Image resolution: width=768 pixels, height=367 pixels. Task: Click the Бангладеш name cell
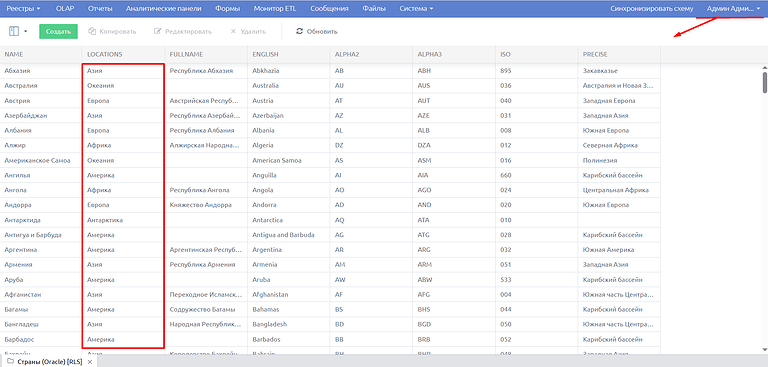pos(41,324)
